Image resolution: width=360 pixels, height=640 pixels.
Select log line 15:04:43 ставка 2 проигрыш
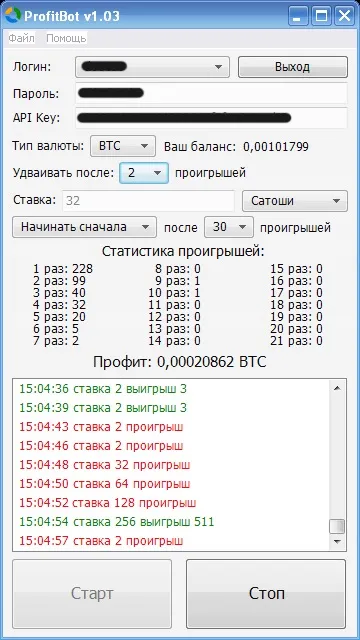(x=101, y=427)
